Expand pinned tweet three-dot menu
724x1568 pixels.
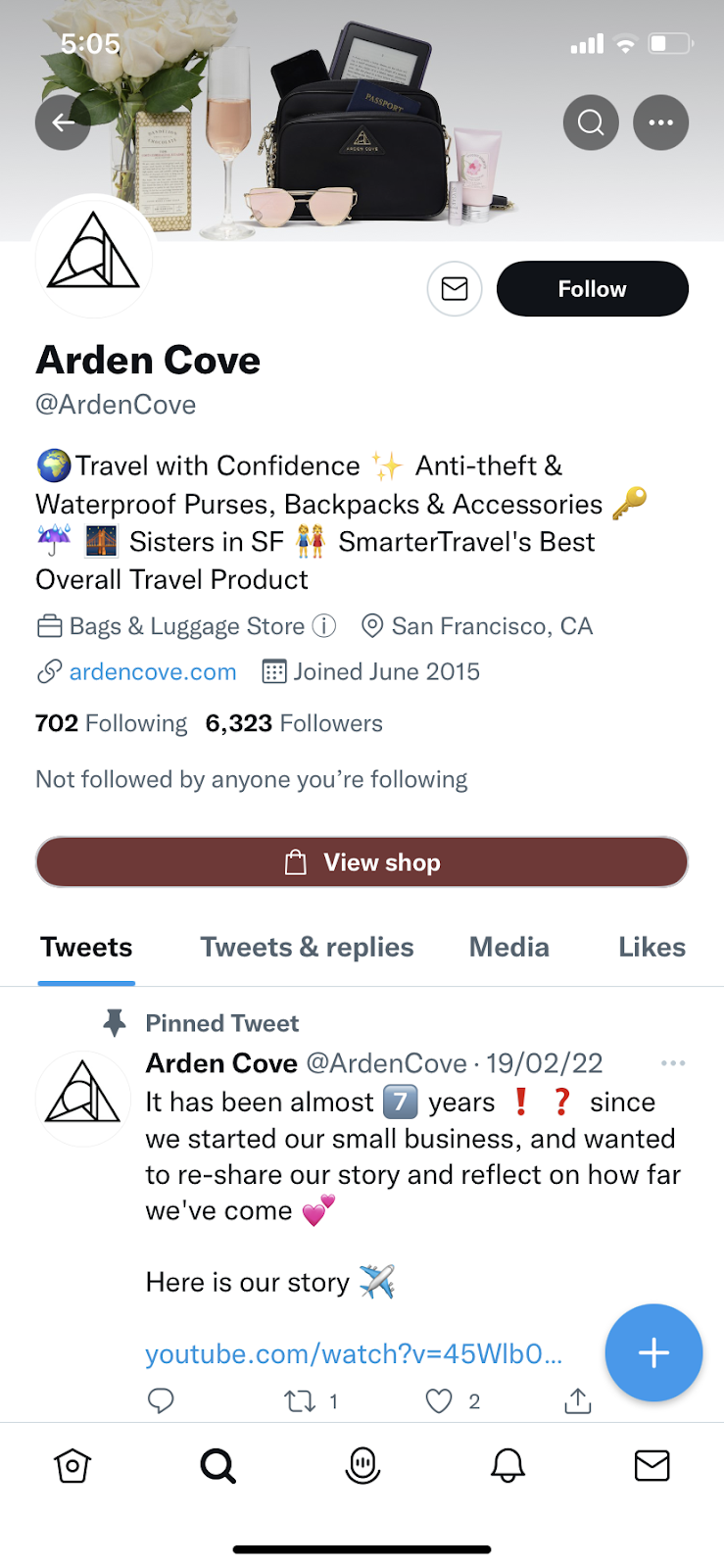click(x=673, y=1063)
